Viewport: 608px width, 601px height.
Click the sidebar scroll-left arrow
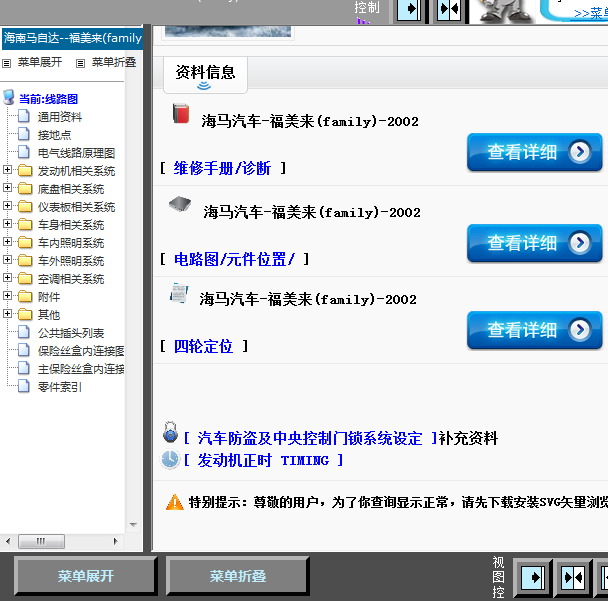pyautogui.click(x=8, y=541)
